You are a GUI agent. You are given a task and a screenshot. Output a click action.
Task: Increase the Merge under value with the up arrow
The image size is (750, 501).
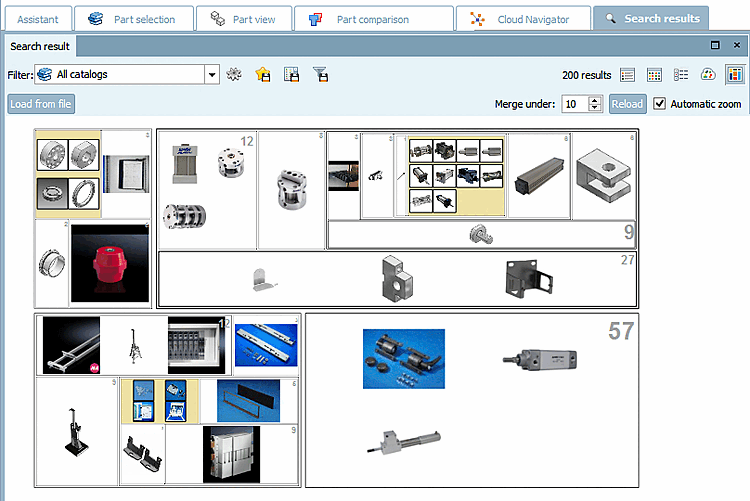[595, 100]
